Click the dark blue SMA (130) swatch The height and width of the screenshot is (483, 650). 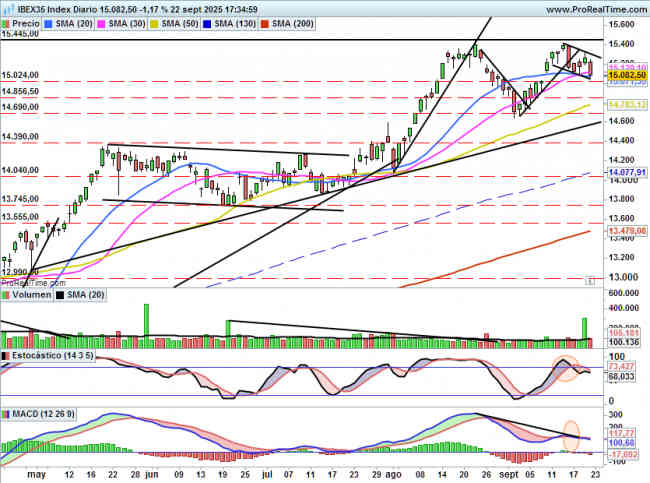point(207,24)
